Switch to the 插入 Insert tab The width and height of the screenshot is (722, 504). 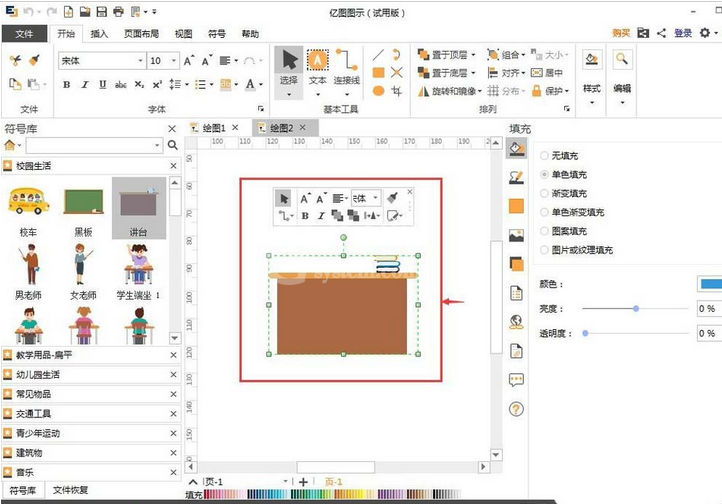[x=99, y=34]
